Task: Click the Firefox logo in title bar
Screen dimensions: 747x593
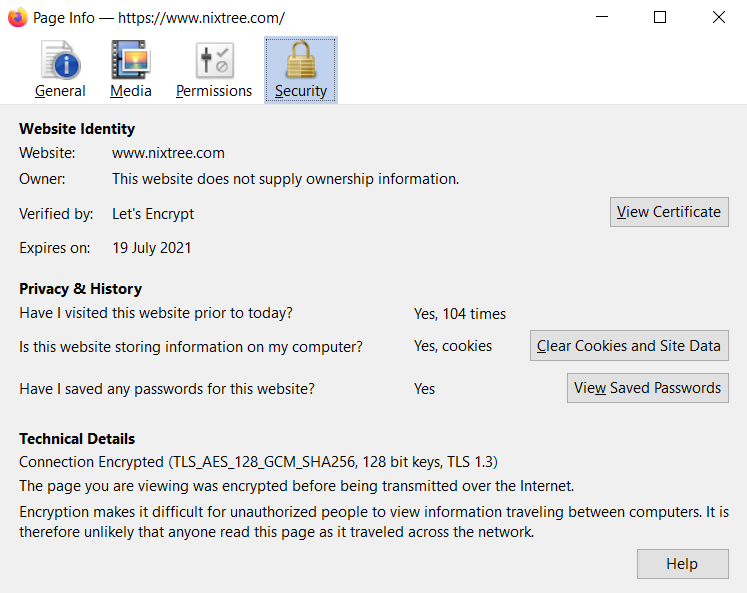Action: point(18,18)
